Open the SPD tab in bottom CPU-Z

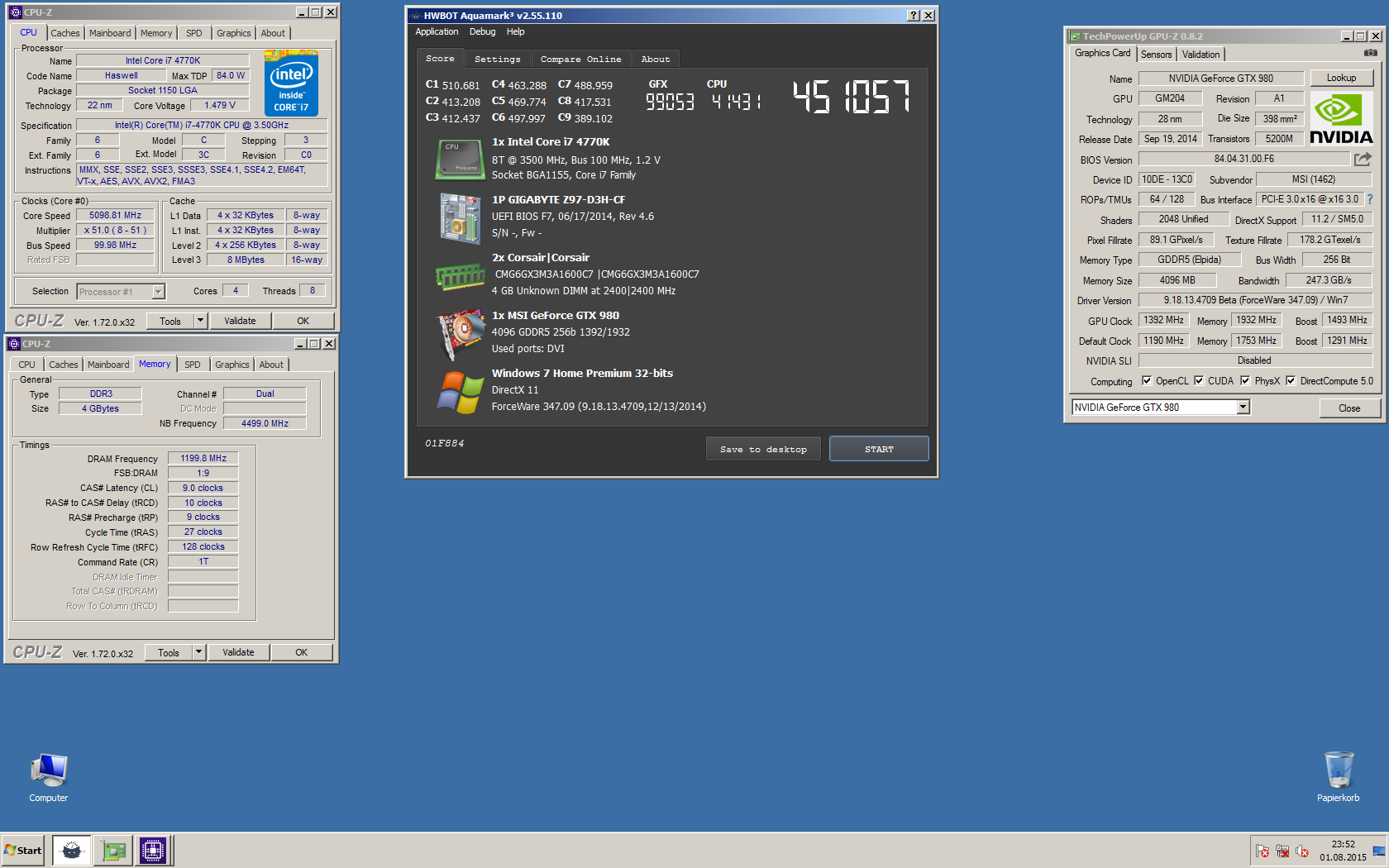[193, 365]
